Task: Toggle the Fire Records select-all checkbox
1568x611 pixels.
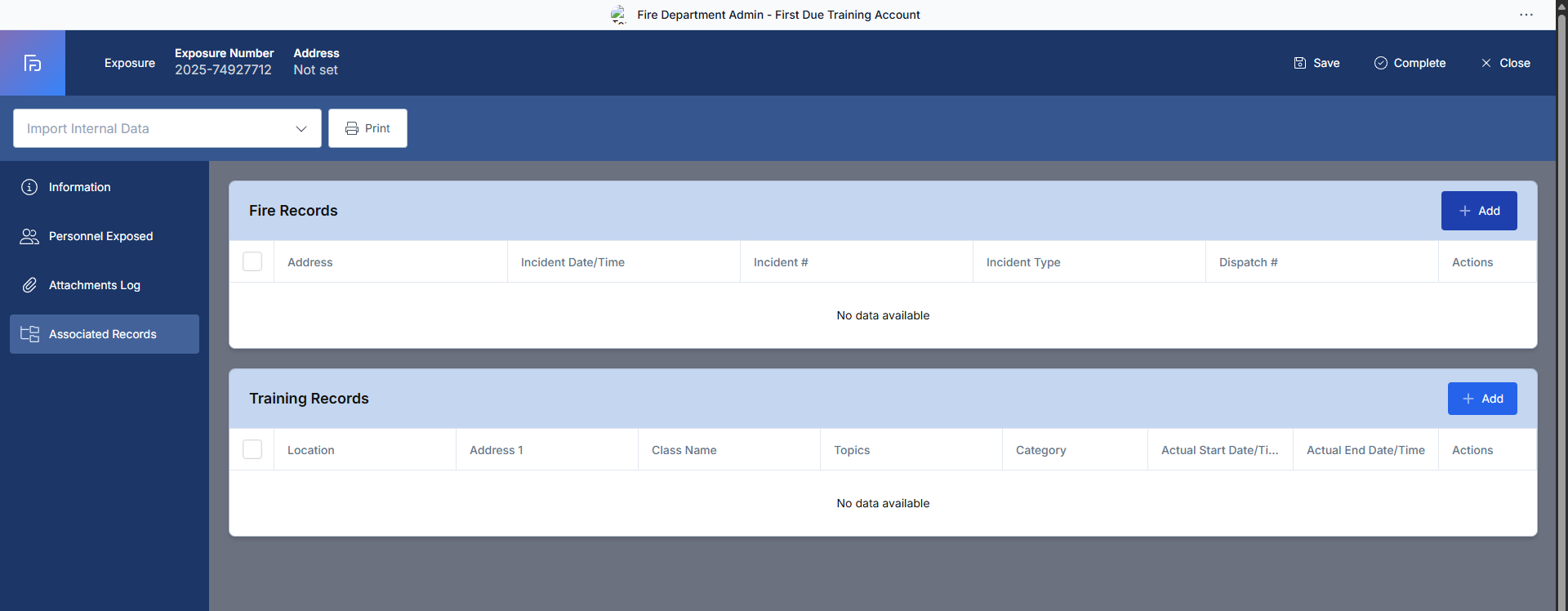Action: point(252,261)
